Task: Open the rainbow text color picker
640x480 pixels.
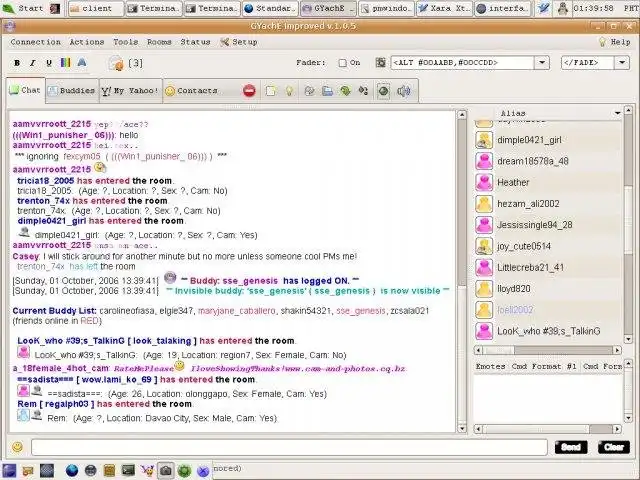Action: 65,62
